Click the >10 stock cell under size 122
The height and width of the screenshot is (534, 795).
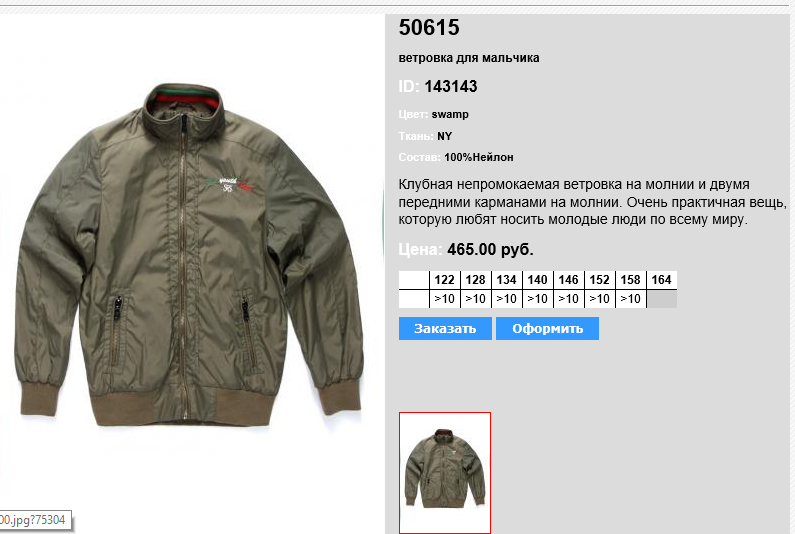click(x=445, y=299)
